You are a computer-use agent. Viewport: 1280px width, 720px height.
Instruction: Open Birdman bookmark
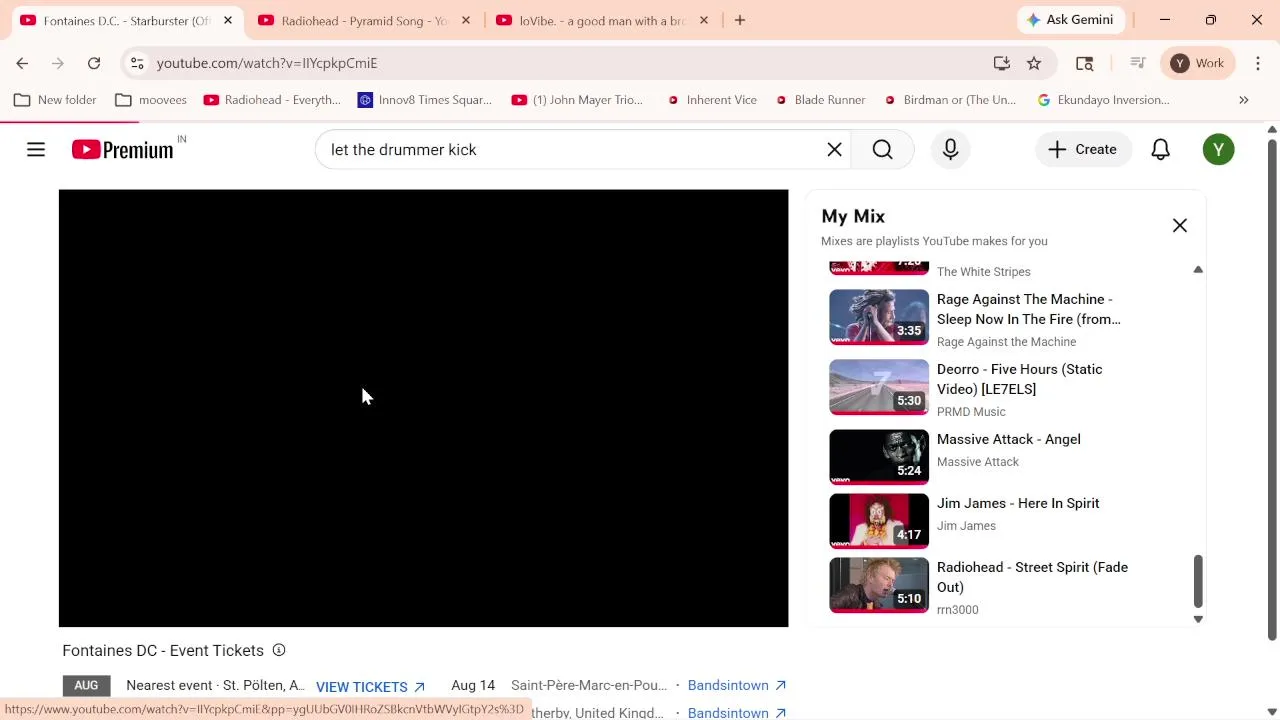tap(950, 100)
